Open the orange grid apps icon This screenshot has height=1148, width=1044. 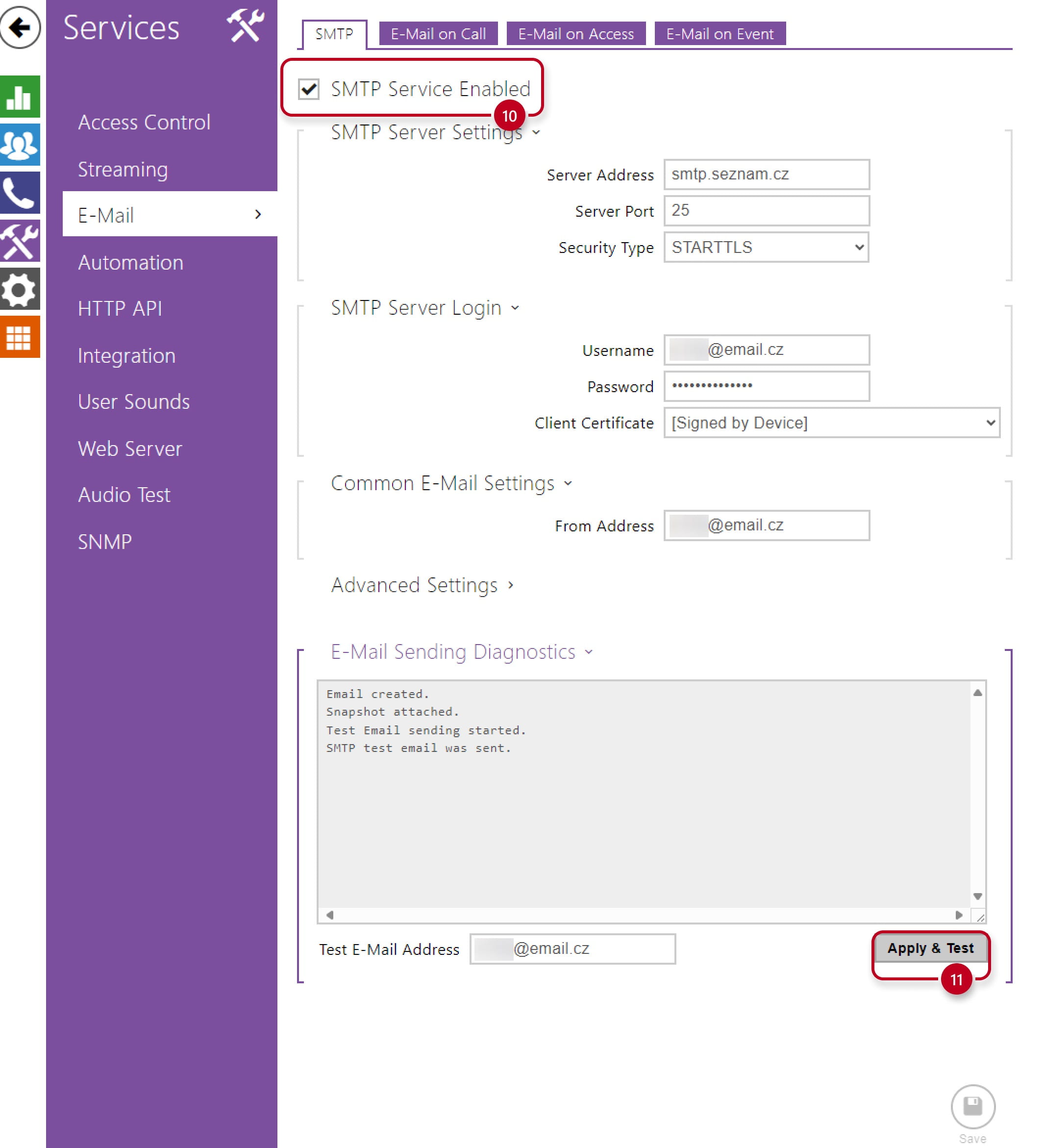(x=20, y=337)
